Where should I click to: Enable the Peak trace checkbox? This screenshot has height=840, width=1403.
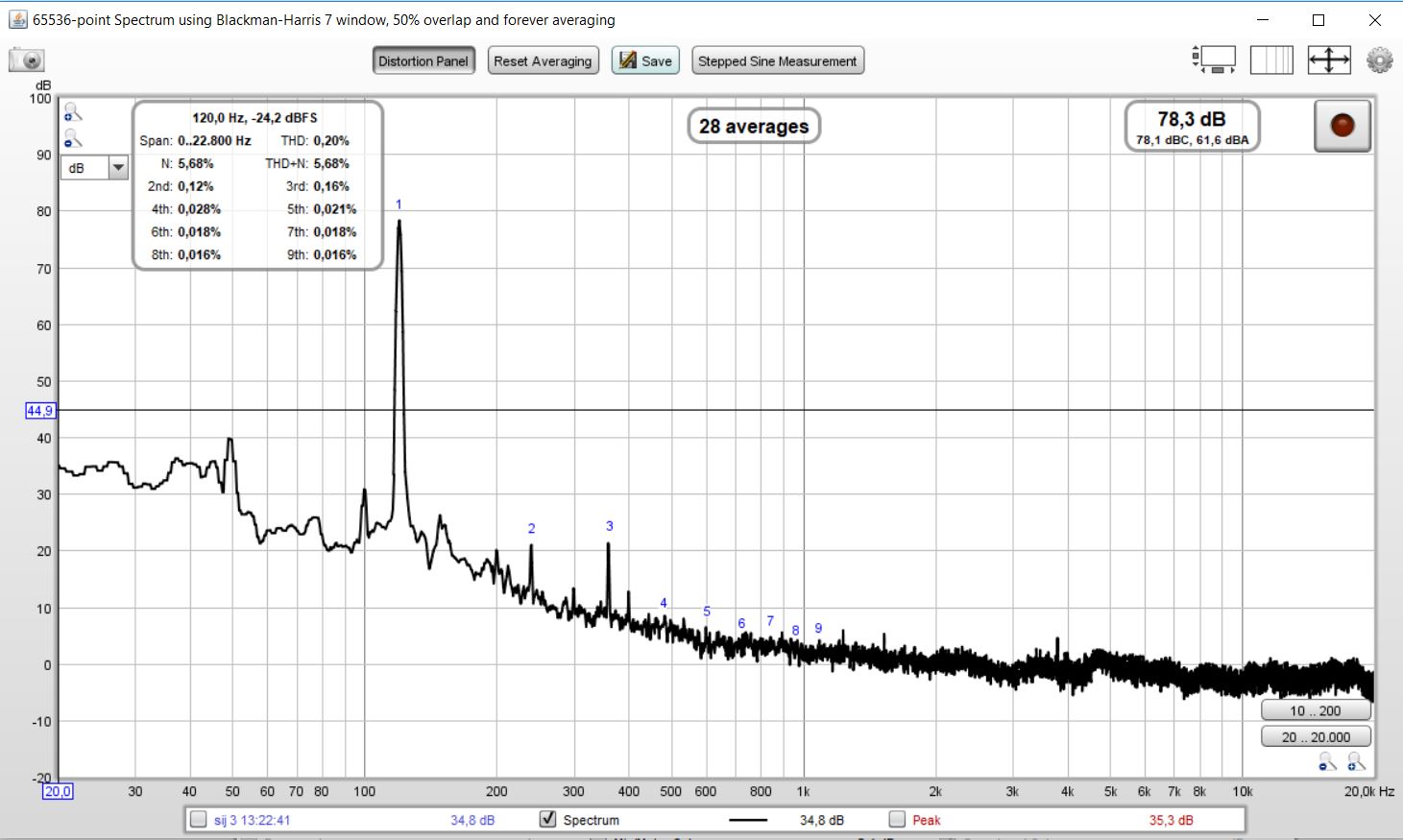(x=897, y=820)
